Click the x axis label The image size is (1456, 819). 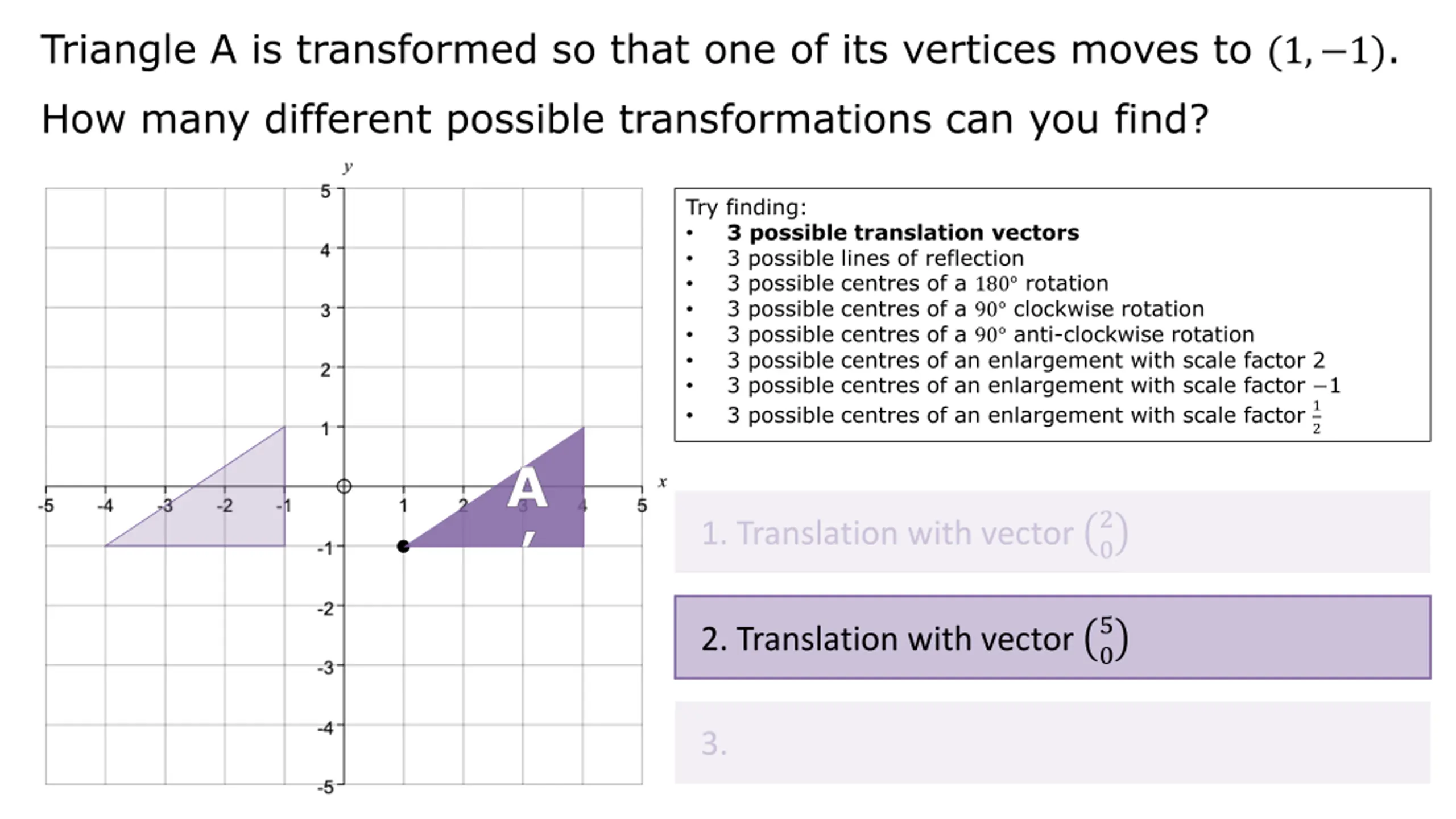pyautogui.click(x=662, y=482)
